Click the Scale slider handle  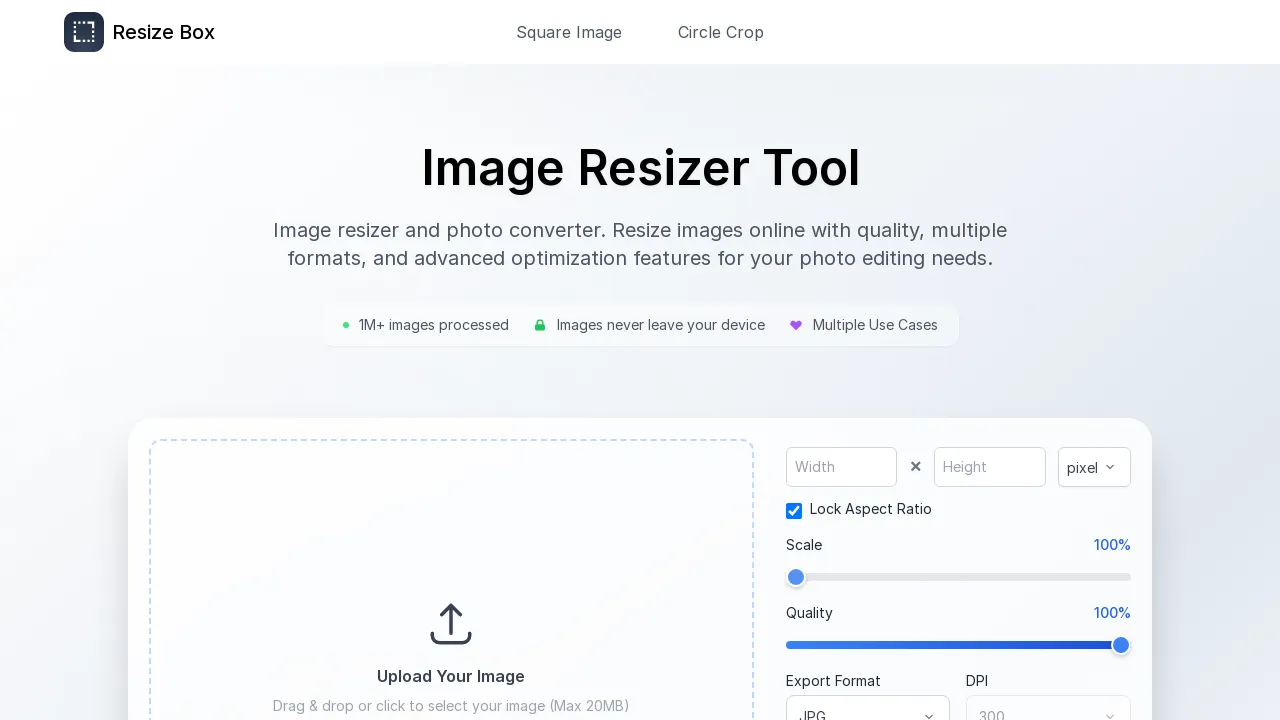(x=796, y=577)
